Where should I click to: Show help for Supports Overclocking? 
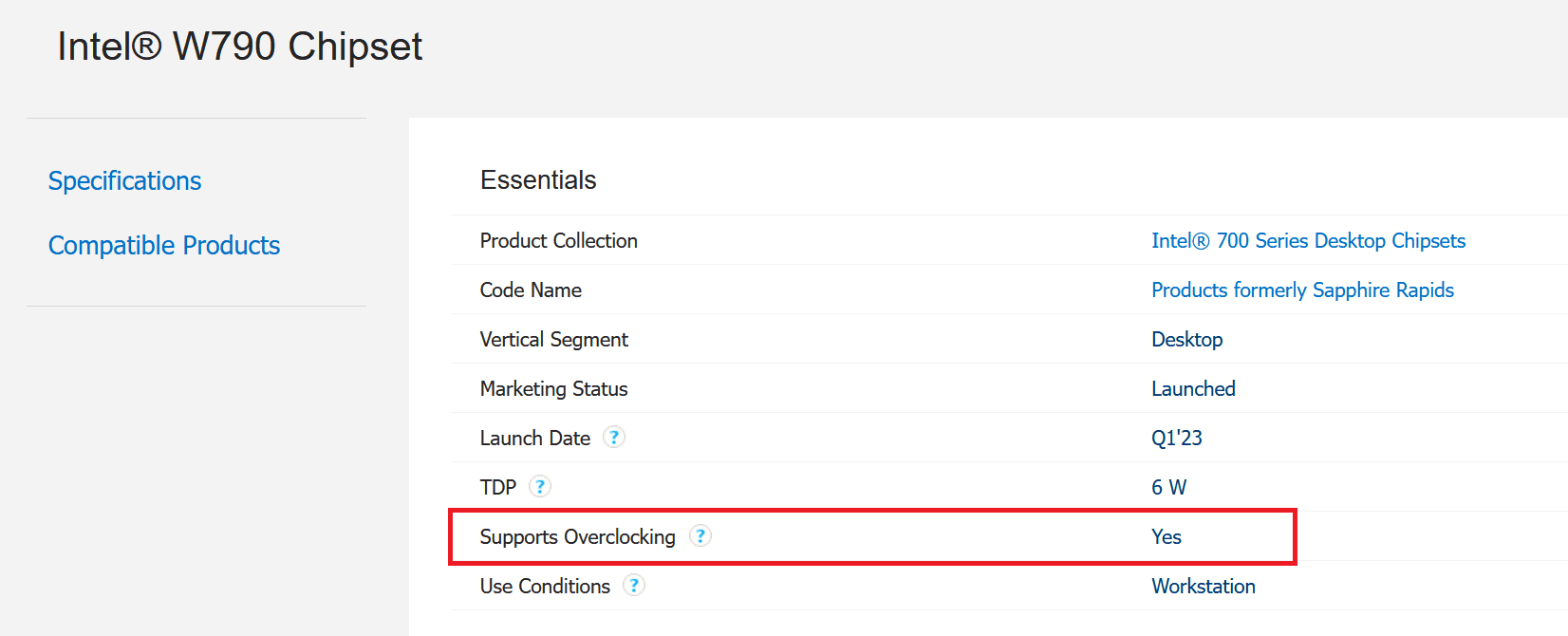coord(700,536)
